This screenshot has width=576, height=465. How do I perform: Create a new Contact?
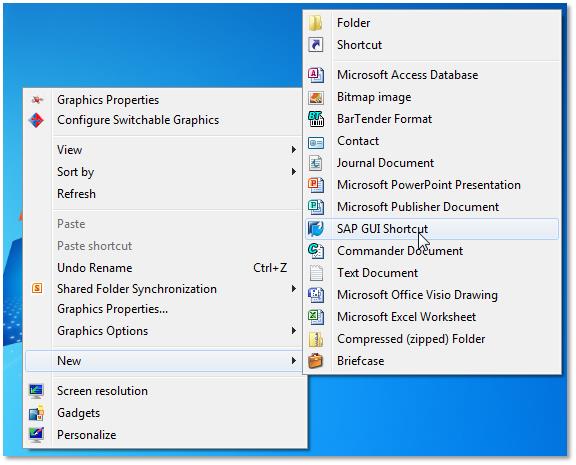[358, 141]
